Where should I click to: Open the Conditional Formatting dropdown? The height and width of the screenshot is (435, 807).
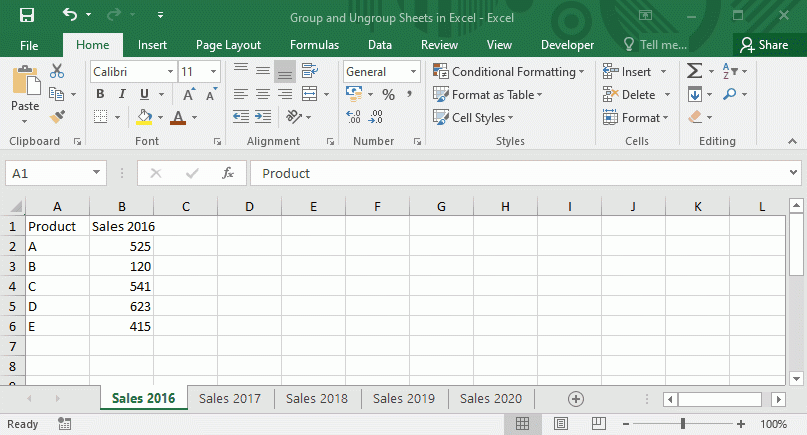pos(509,71)
